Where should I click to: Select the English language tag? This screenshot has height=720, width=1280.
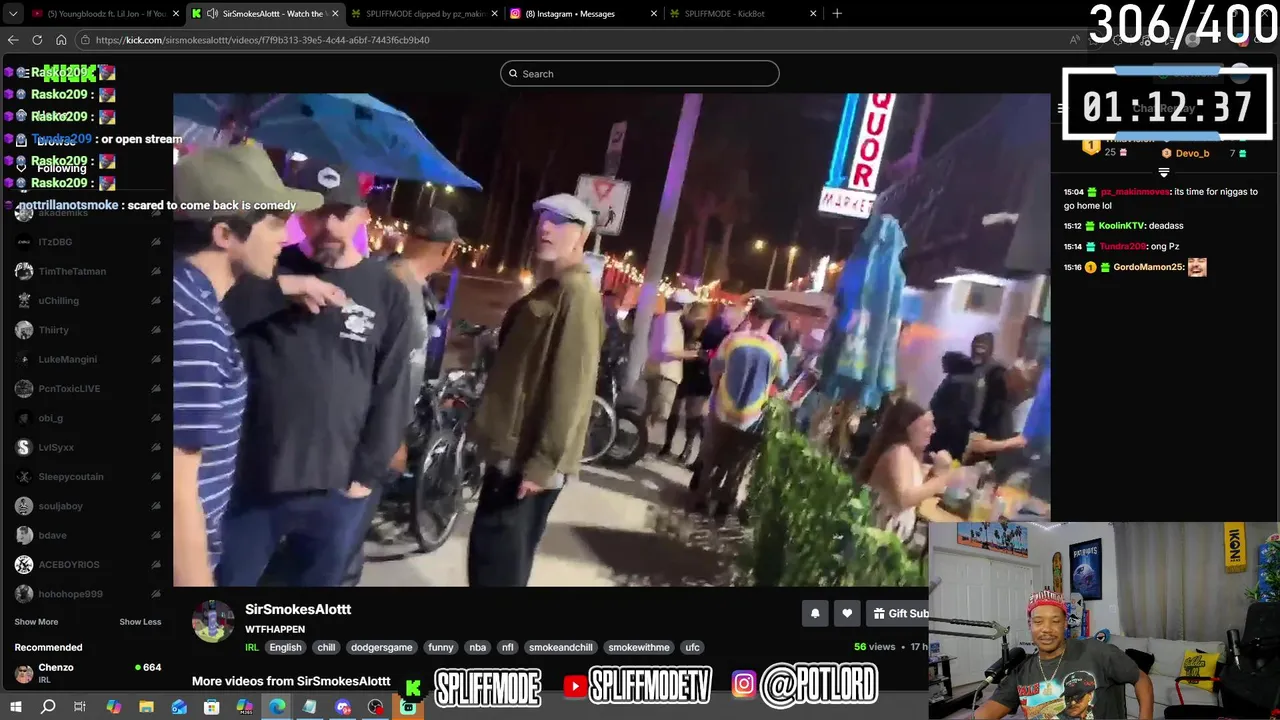(x=285, y=648)
